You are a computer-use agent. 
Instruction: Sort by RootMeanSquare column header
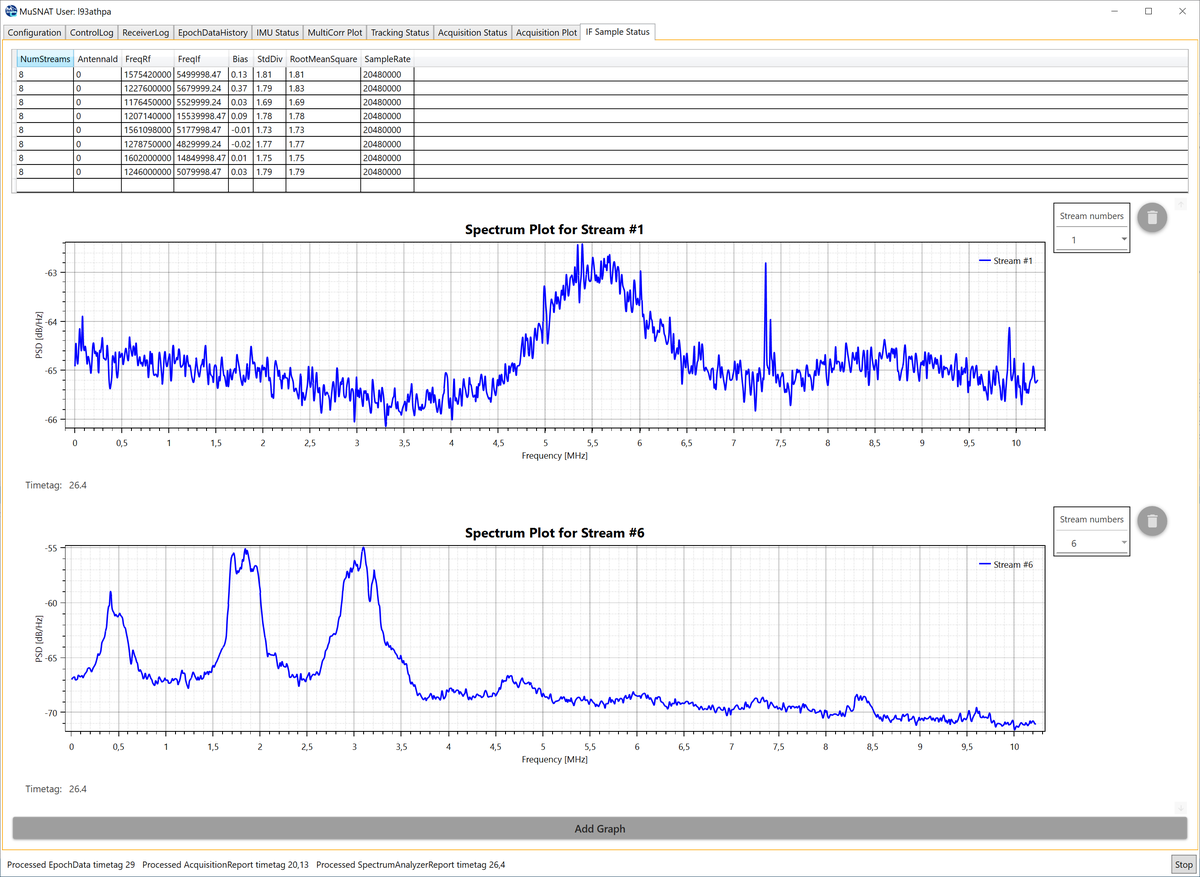323,59
